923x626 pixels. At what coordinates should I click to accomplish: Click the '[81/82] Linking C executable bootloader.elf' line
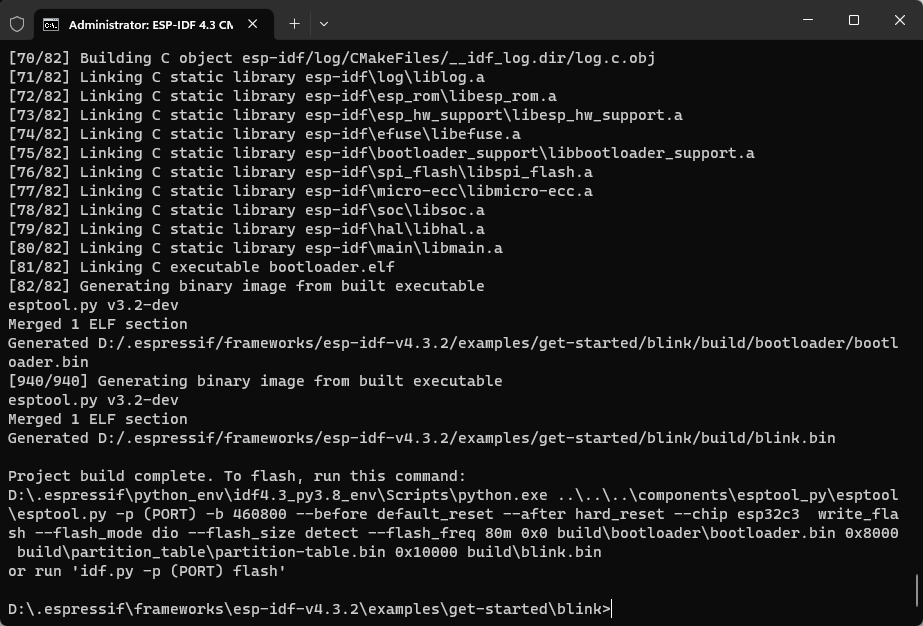pos(201,267)
